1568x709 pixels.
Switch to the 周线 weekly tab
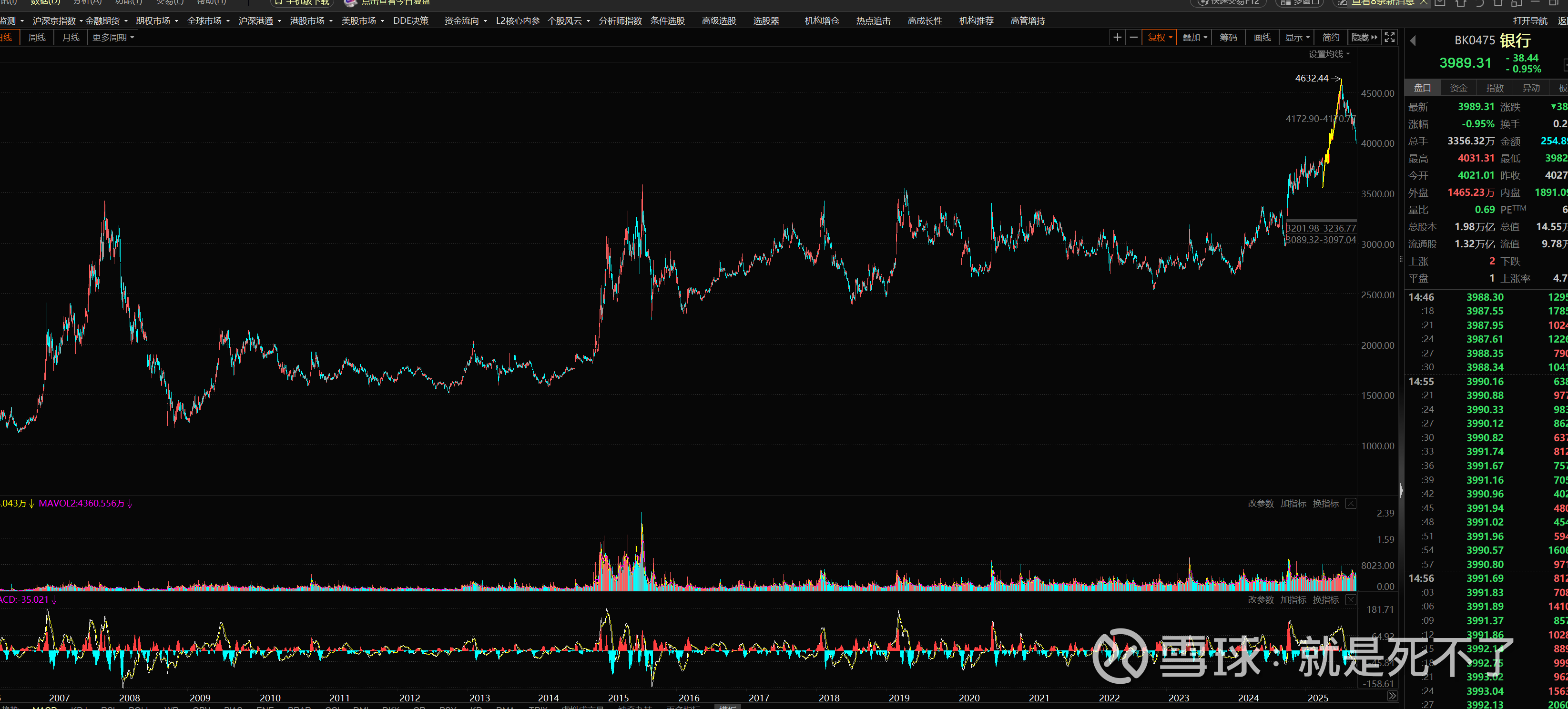tap(37, 37)
